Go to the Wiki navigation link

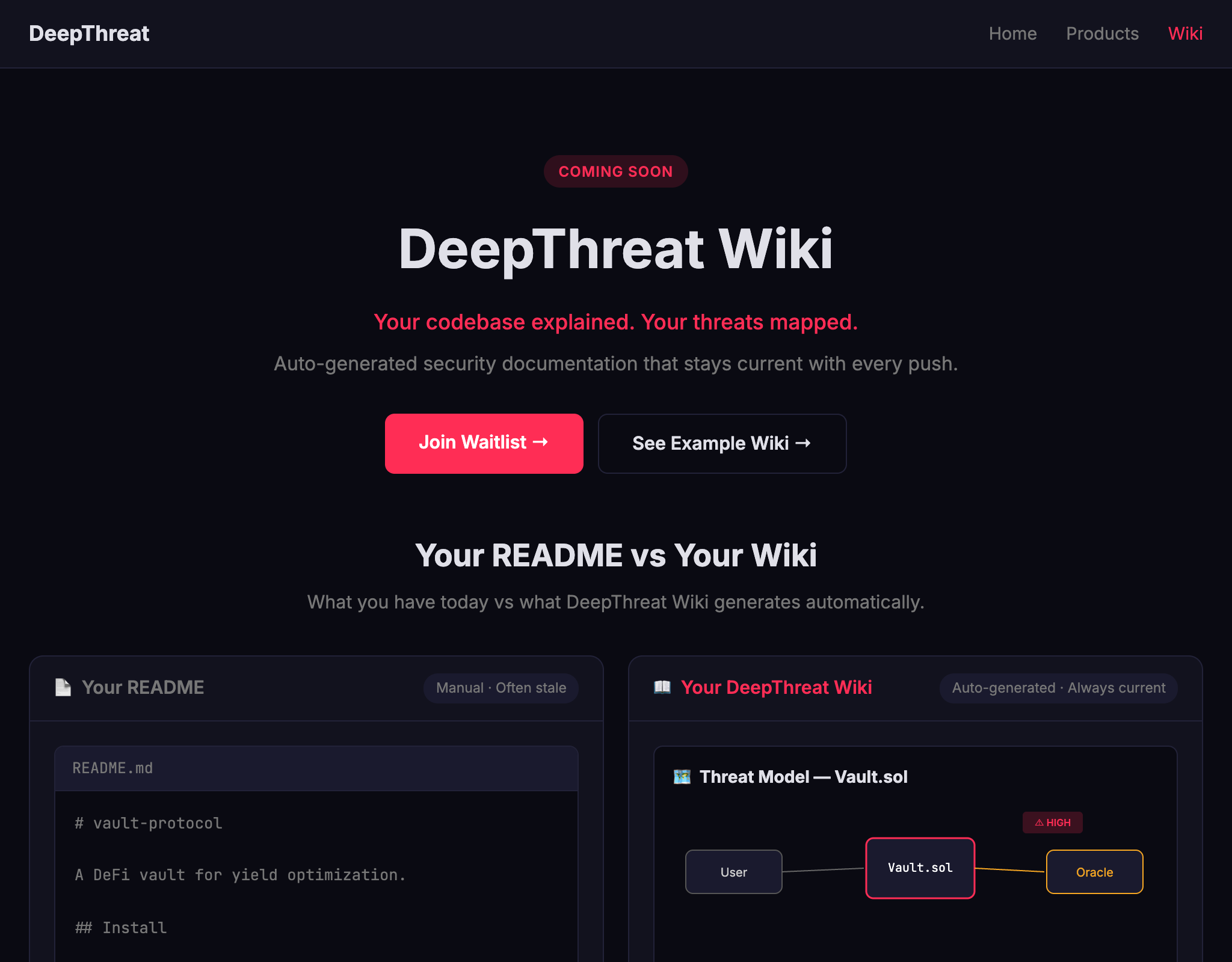pos(1185,34)
